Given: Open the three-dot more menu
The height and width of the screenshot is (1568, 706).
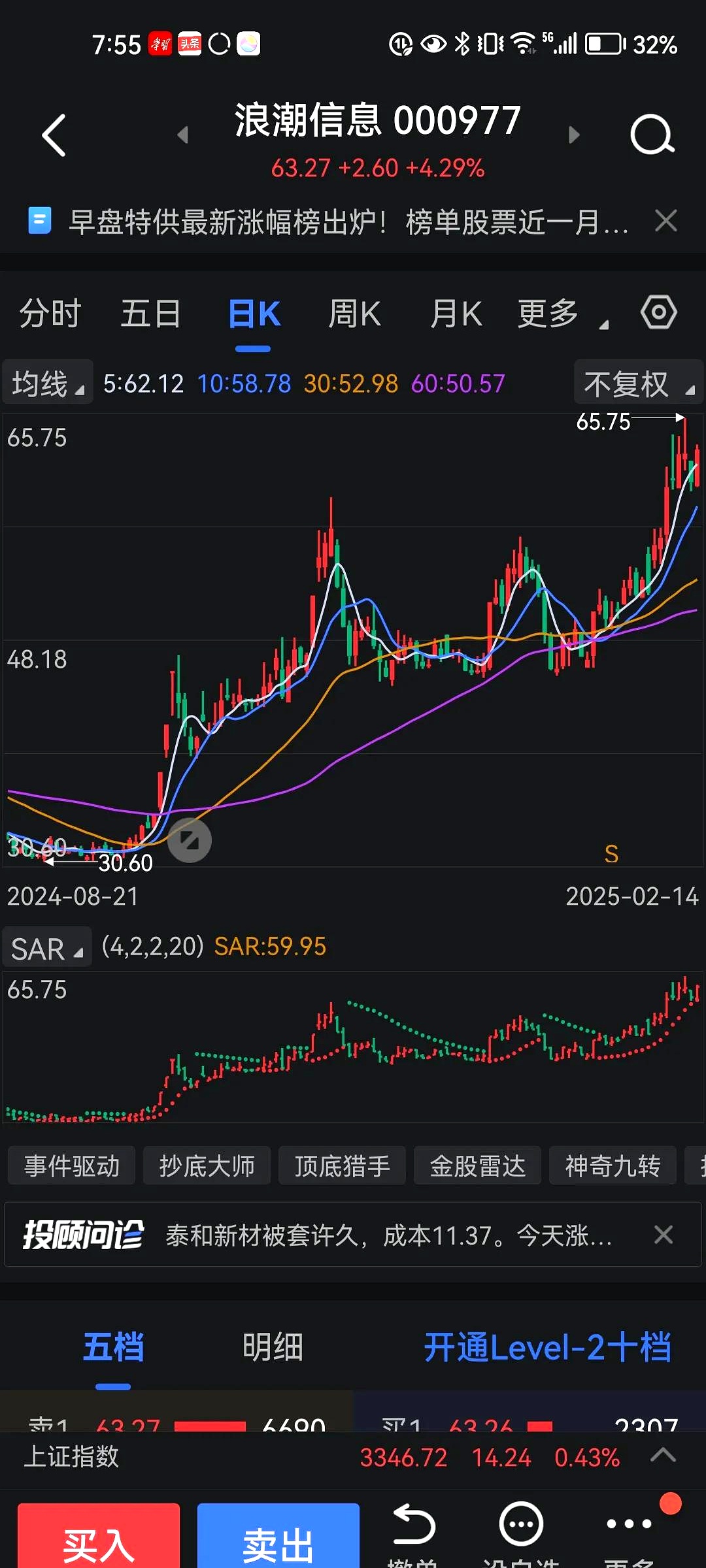Looking at the screenshot, I should (x=629, y=1524).
